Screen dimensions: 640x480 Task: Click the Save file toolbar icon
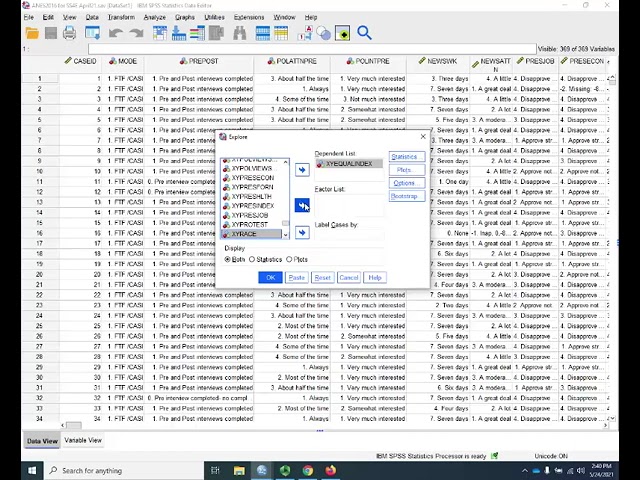coord(51,33)
